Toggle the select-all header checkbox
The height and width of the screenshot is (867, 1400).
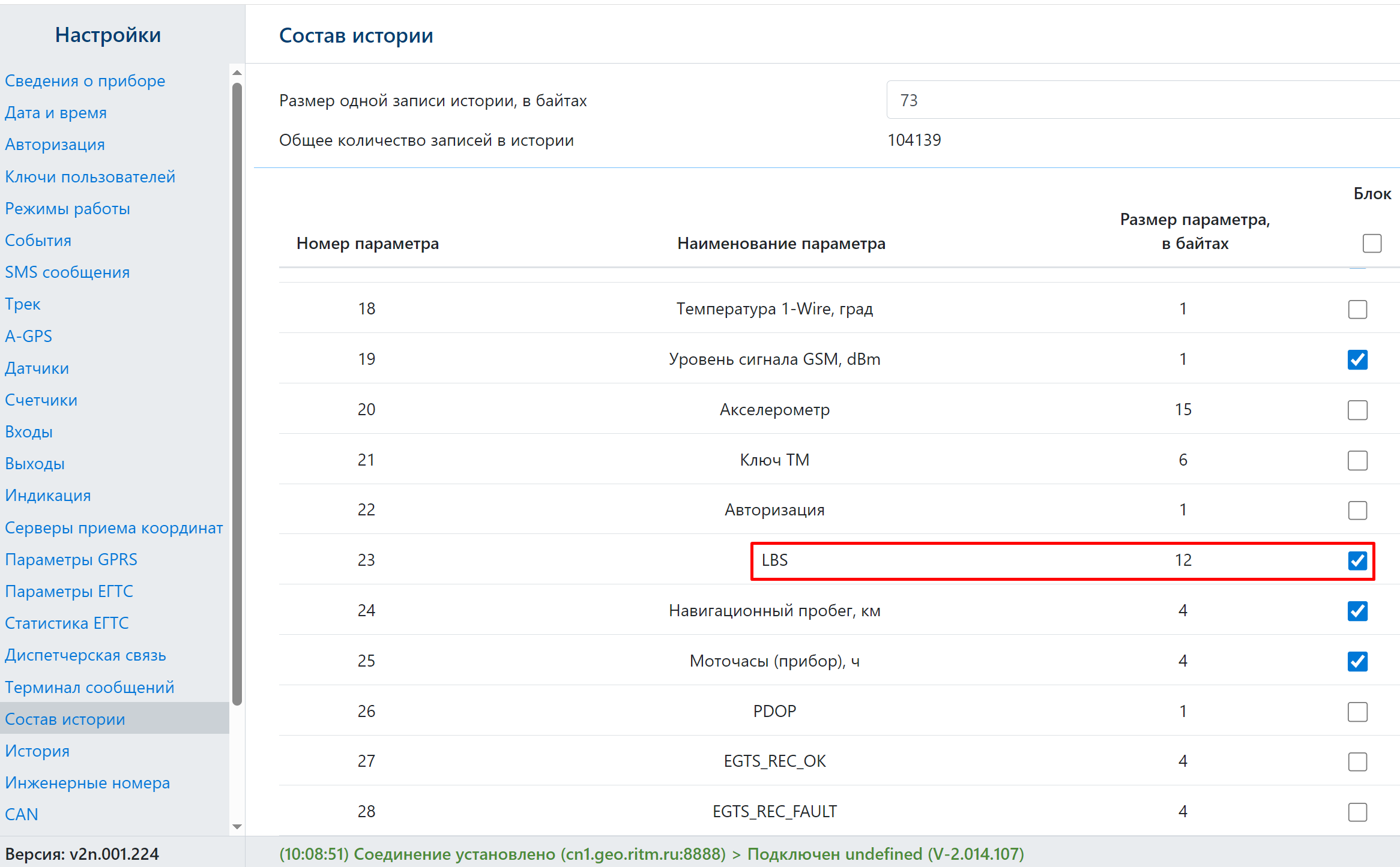pos(1372,244)
